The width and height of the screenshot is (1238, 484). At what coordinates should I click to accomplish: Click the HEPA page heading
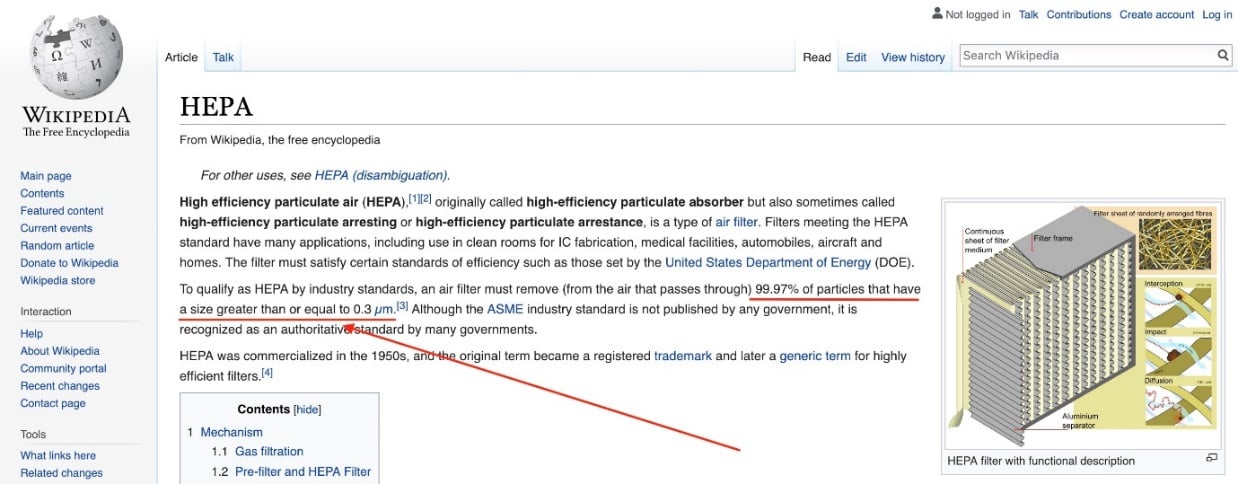tap(216, 107)
